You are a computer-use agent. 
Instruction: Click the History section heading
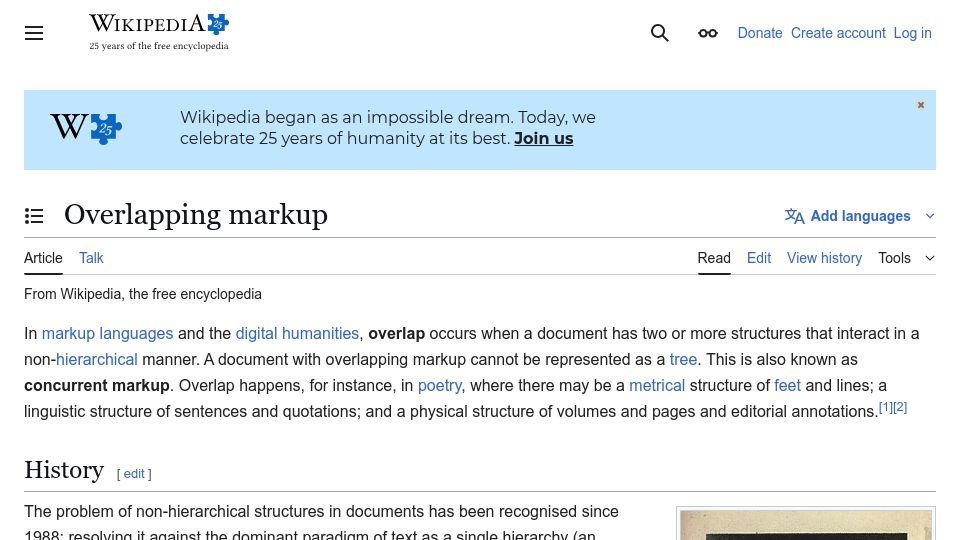tap(64, 470)
